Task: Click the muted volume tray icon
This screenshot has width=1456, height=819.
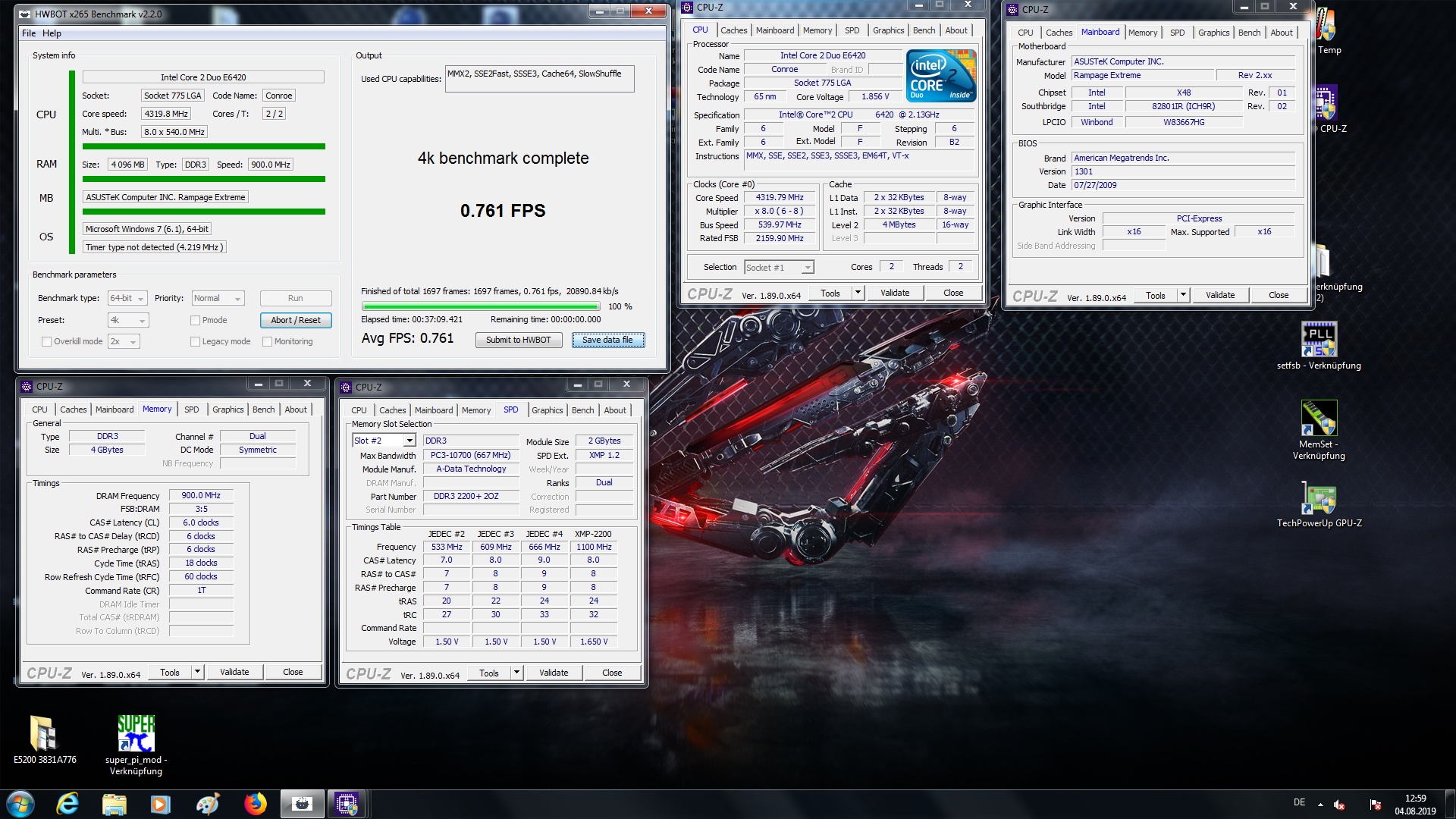Action: pos(1339,805)
